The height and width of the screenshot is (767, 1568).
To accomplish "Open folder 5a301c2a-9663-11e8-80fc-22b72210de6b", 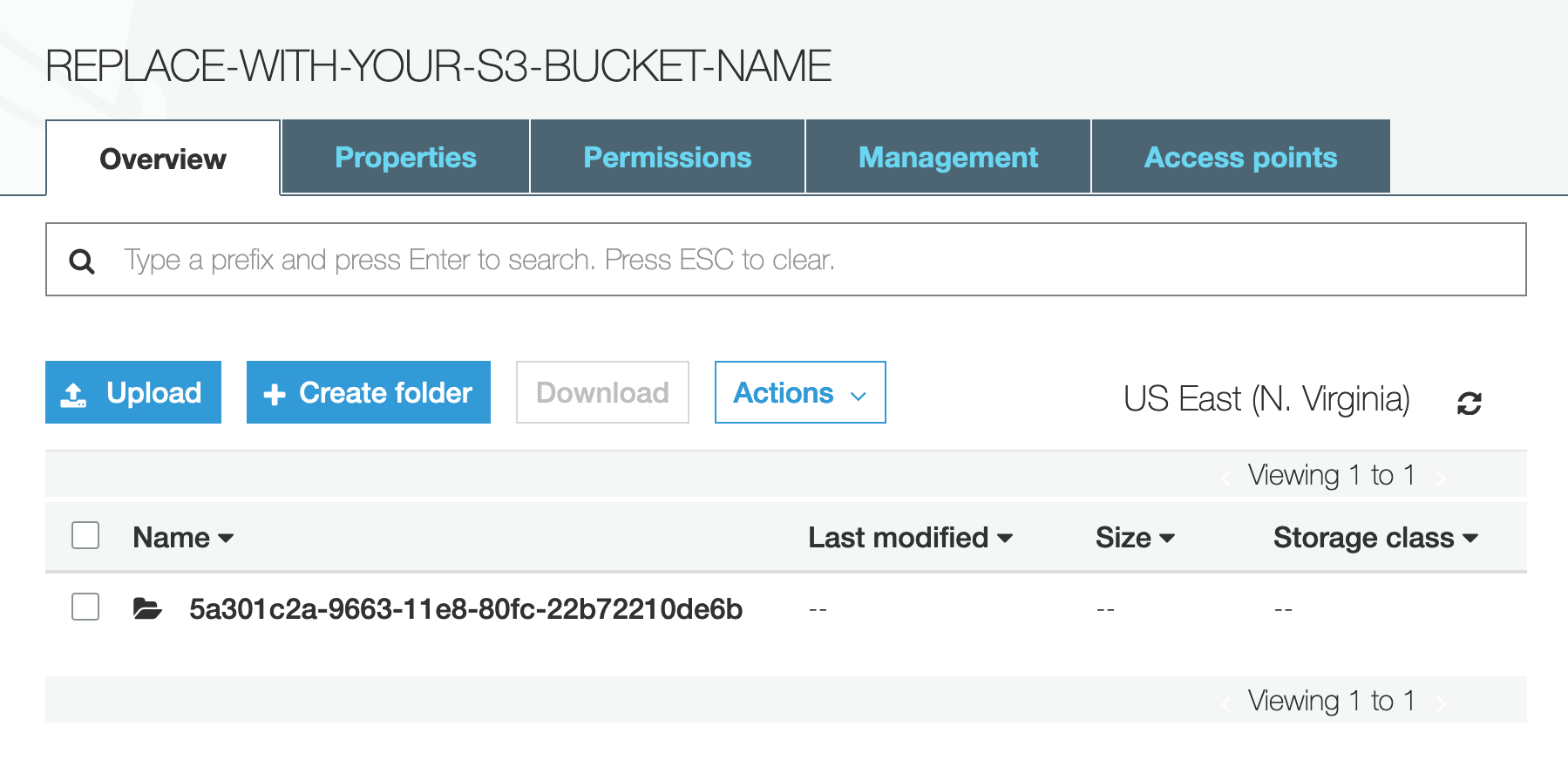I will point(465,608).
